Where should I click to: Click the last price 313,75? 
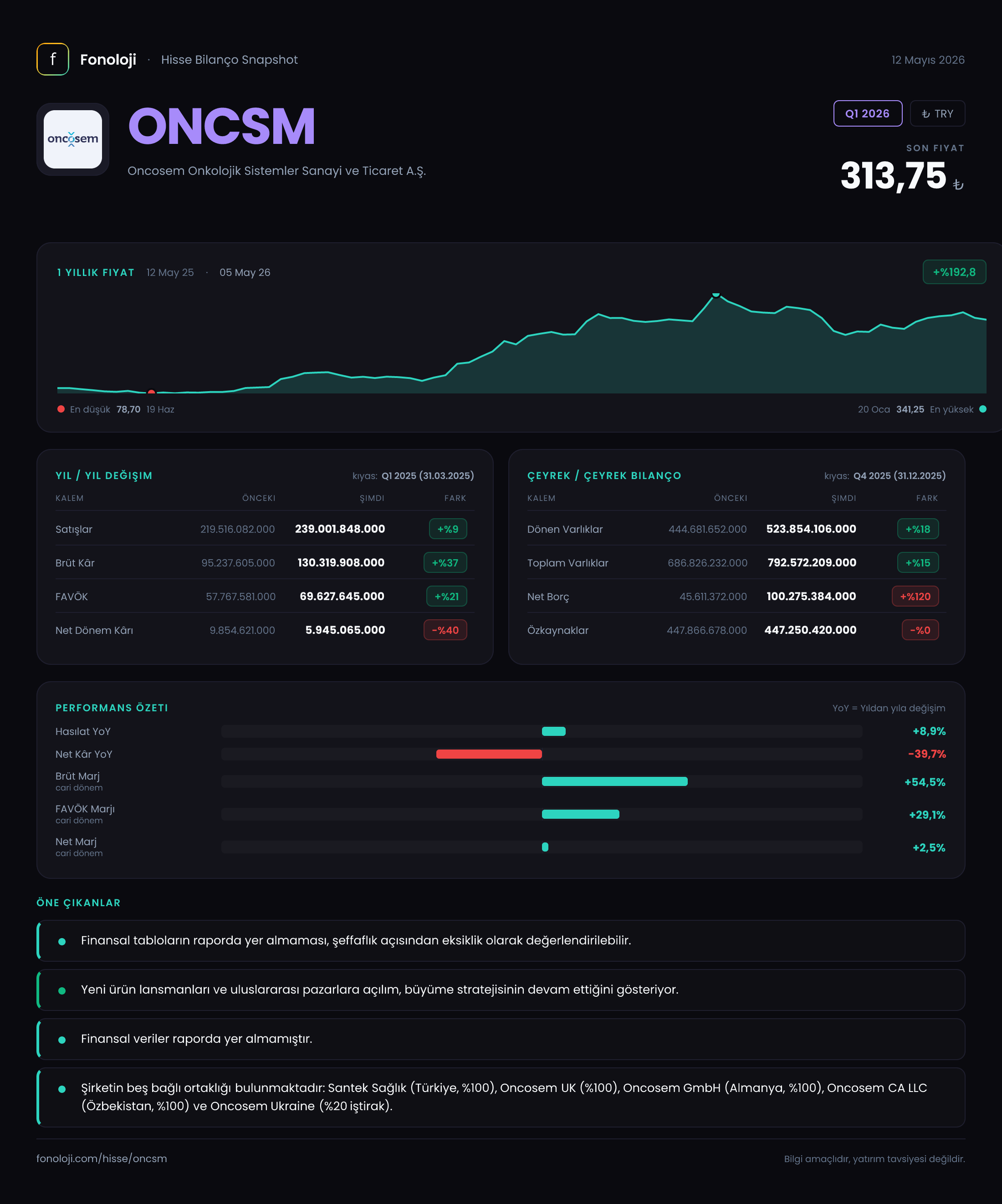(x=893, y=175)
